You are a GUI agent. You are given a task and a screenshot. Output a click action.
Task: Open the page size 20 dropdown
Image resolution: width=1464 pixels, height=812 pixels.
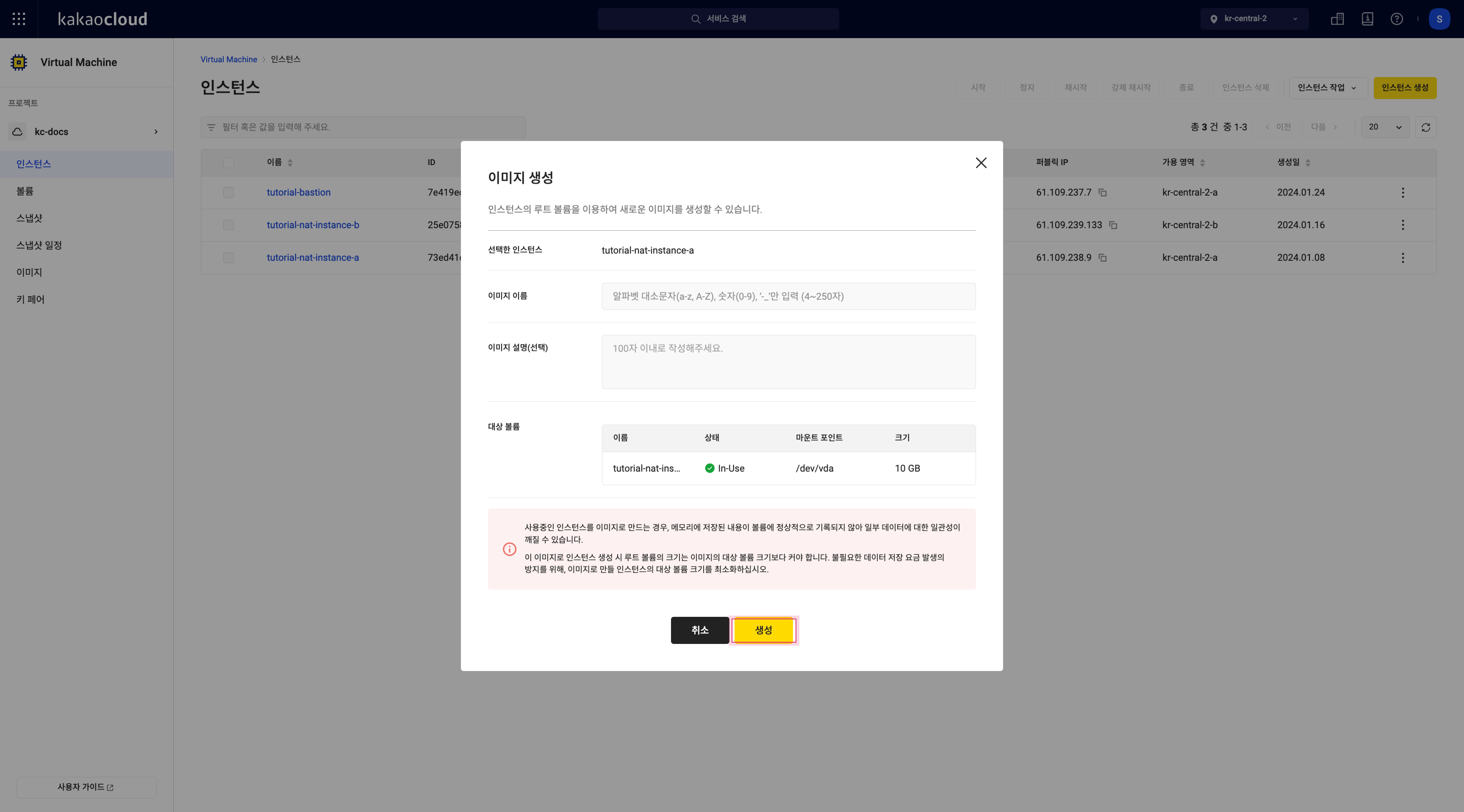(x=1385, y=127)
